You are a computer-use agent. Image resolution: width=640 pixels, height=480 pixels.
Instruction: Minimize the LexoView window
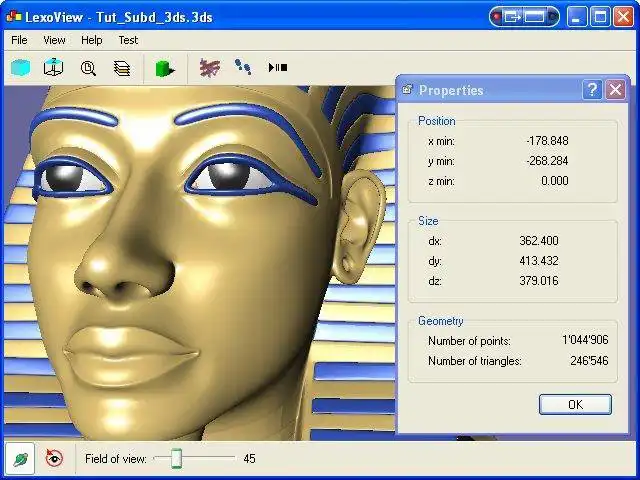577,17
